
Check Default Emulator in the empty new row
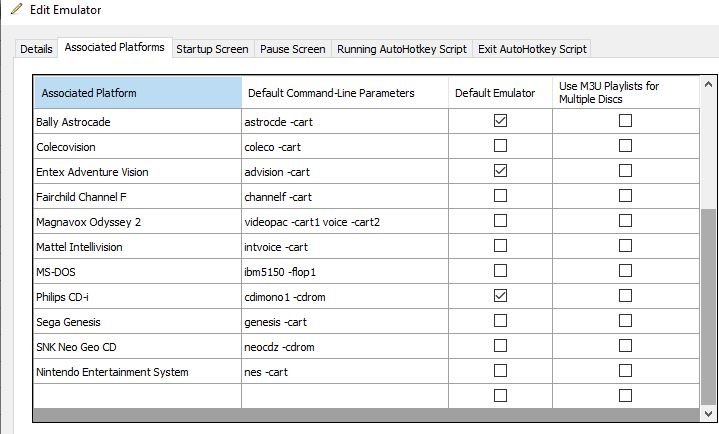pos(500,395)
